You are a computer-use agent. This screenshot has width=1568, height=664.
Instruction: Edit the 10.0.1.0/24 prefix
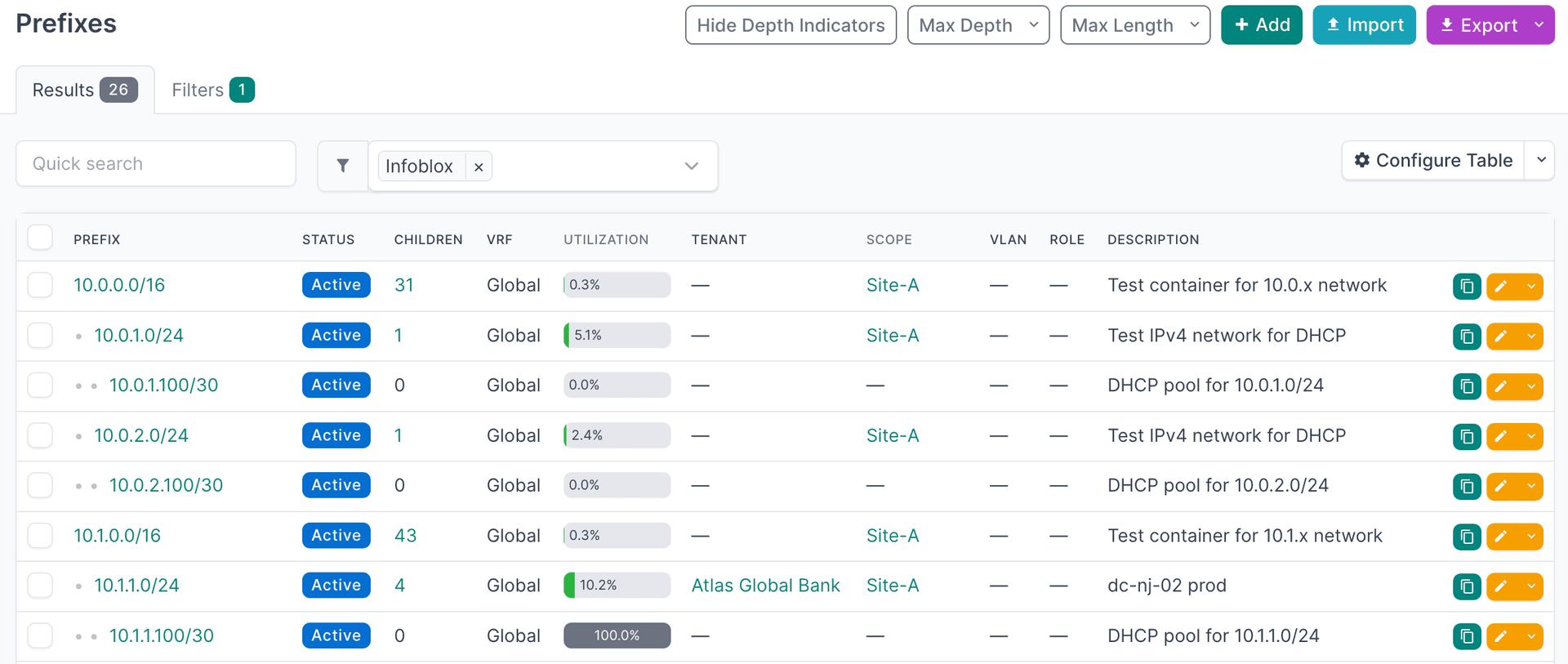point(1503,336)
